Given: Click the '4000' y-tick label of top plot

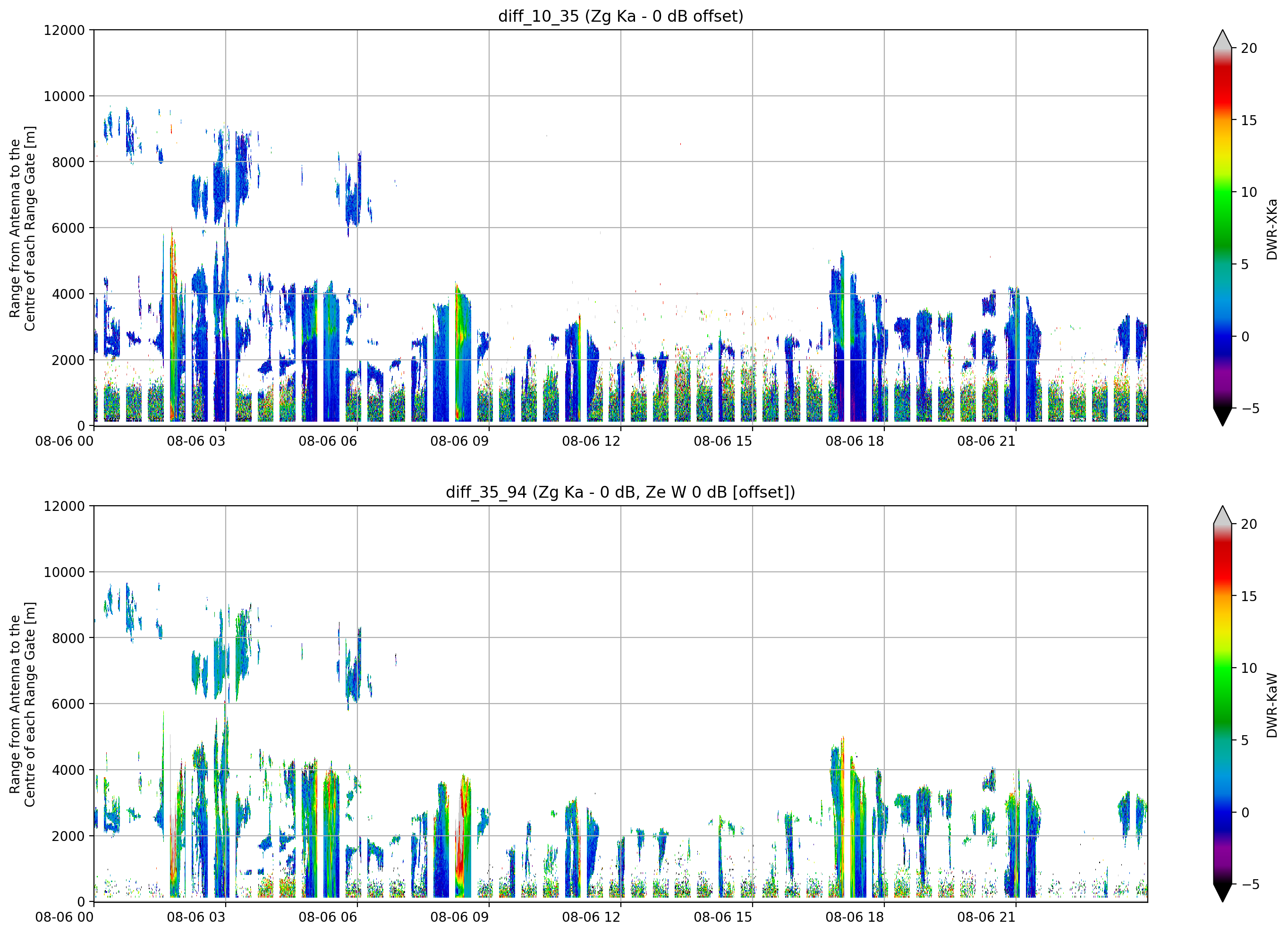Looking at the screenshot, I should (x=68, y=294).
